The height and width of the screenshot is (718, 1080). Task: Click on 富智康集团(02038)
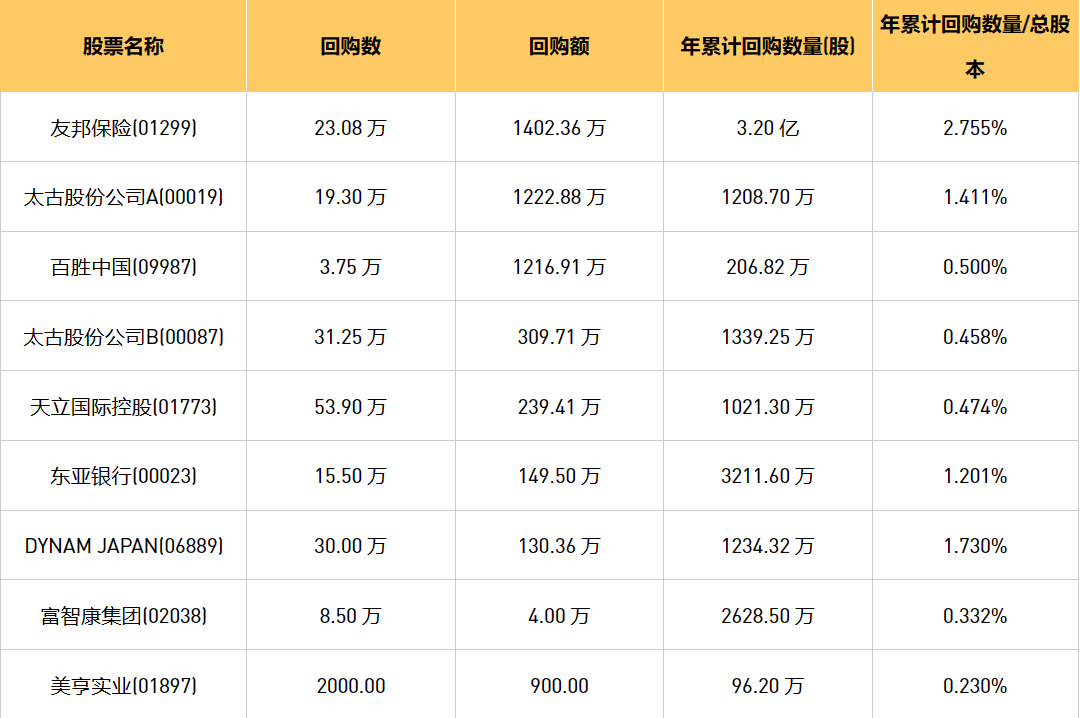(x=123, y=616)
